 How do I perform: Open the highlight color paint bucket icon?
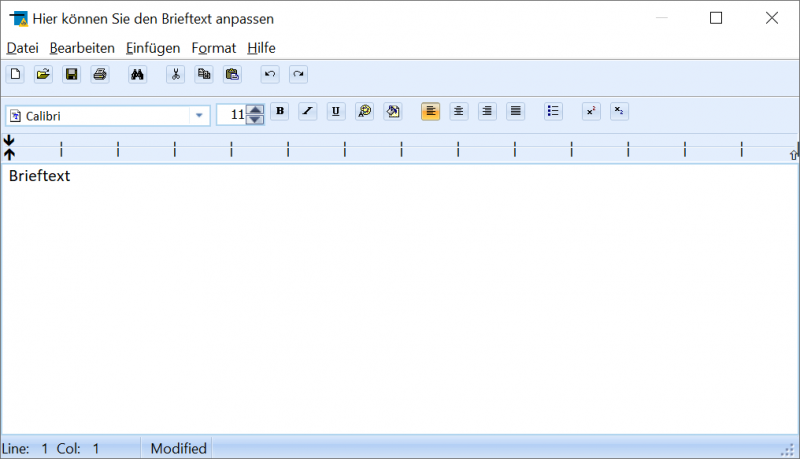point(393,111)
